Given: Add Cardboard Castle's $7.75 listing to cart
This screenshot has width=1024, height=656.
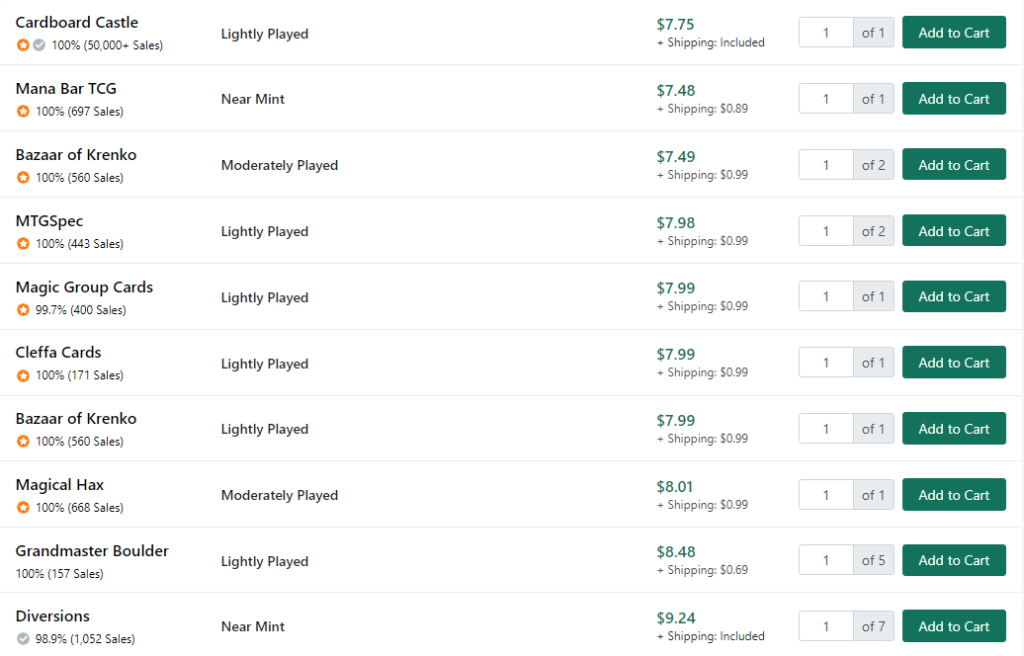Looking at the screenshot, I should pos(953,33).
